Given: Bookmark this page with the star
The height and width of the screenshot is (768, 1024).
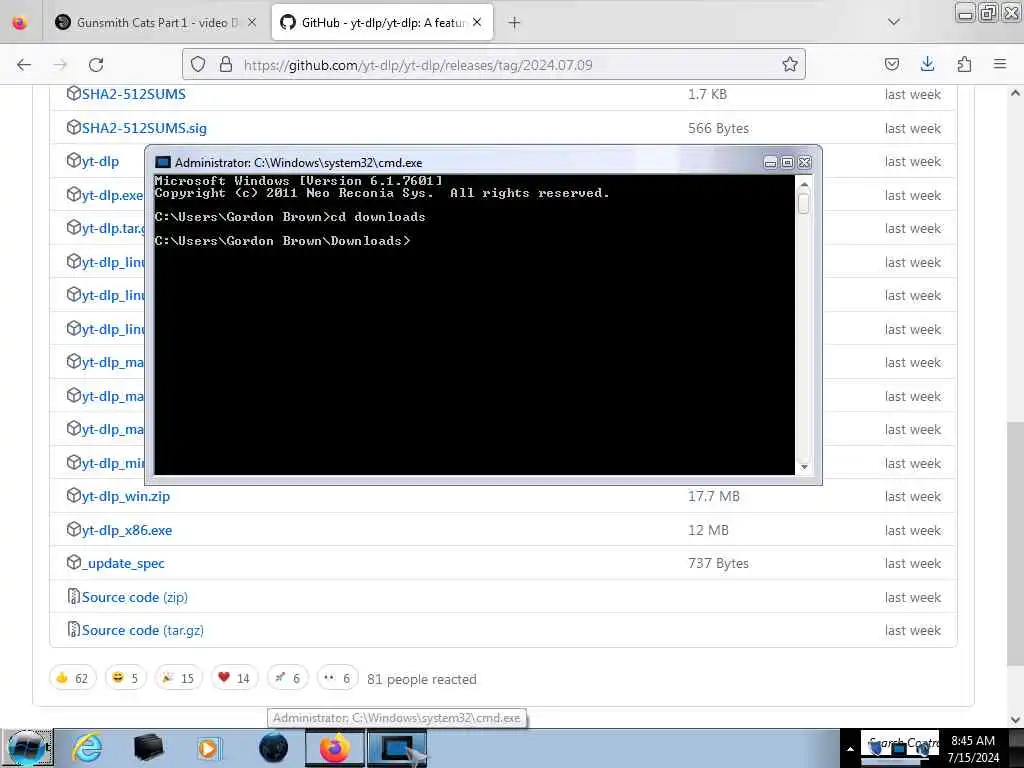Looking at the screenshot, I should [x=790, y=65].
